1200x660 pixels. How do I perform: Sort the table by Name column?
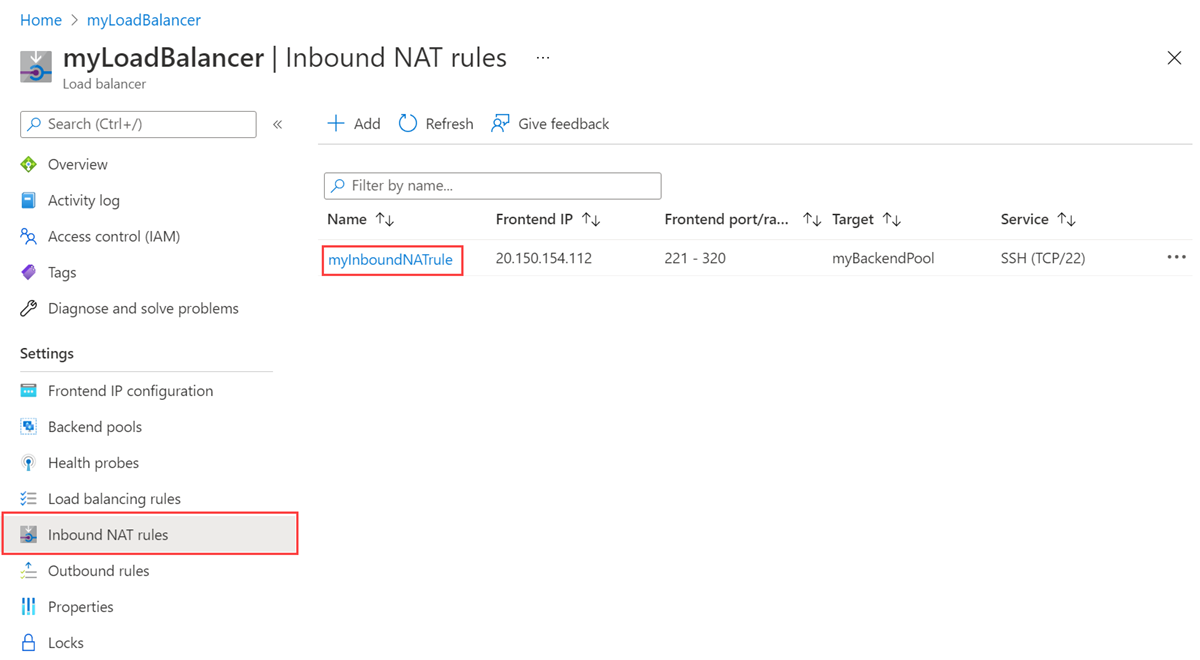385,220
